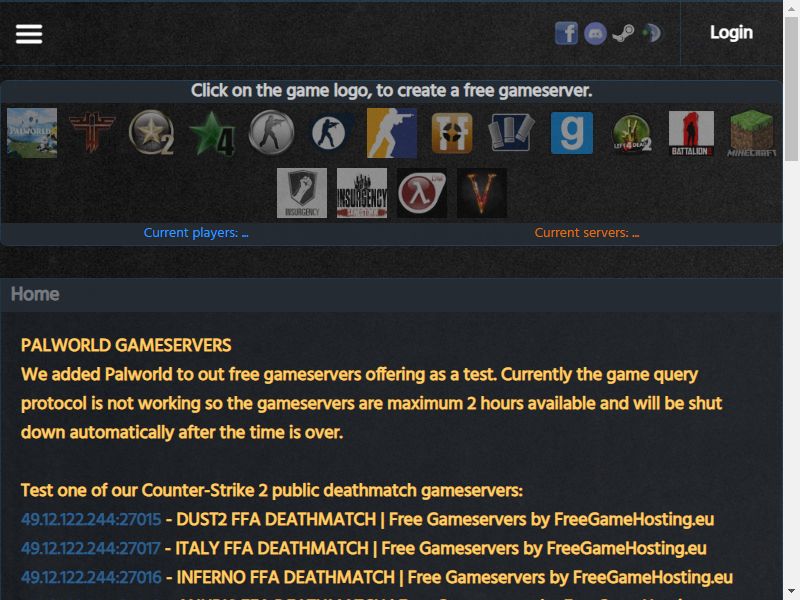Click the vertical page scrollbar thumb
This screenshot has height=600, width=800.
(791, 89)
